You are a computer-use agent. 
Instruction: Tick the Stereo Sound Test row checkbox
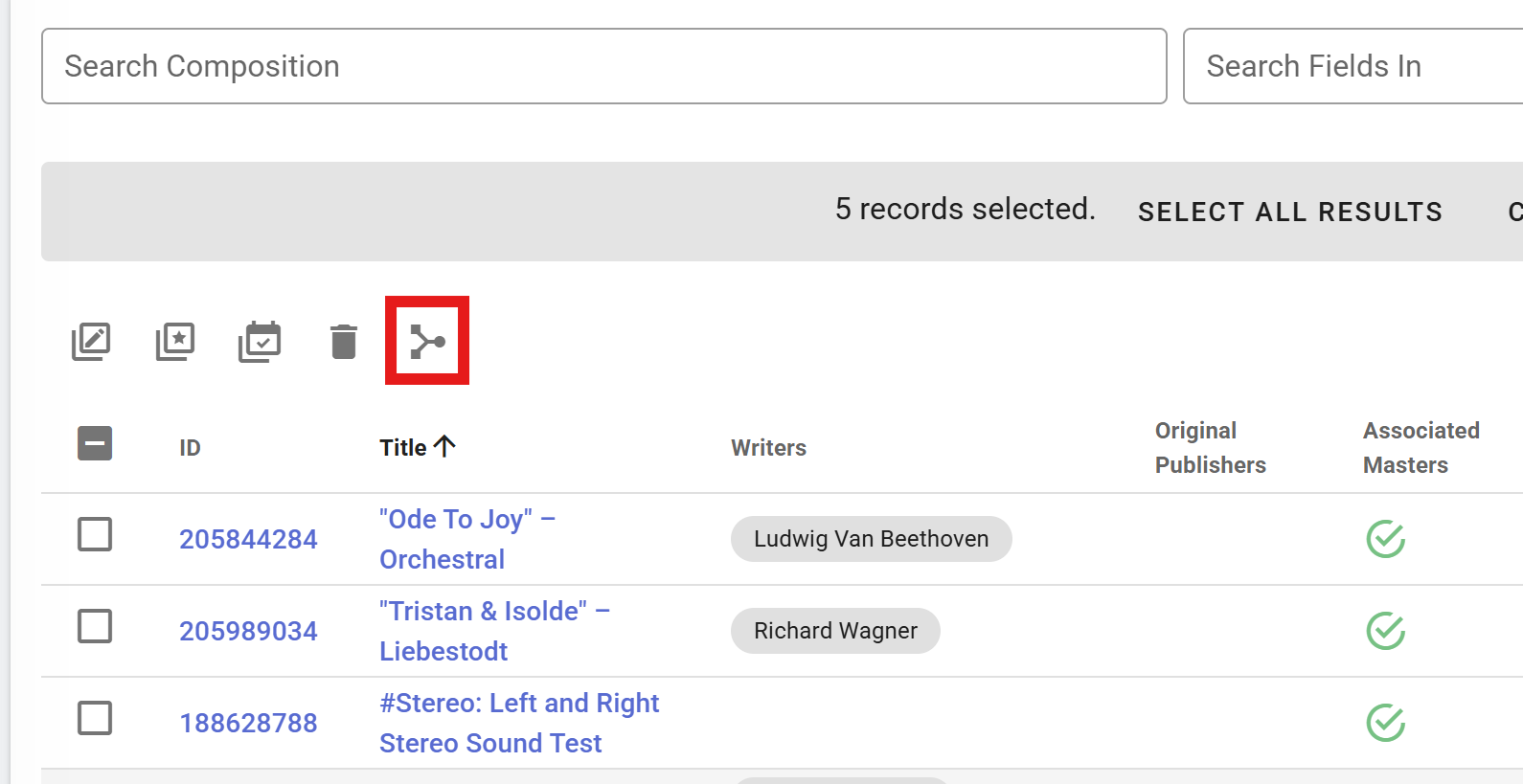click(95, 718)
